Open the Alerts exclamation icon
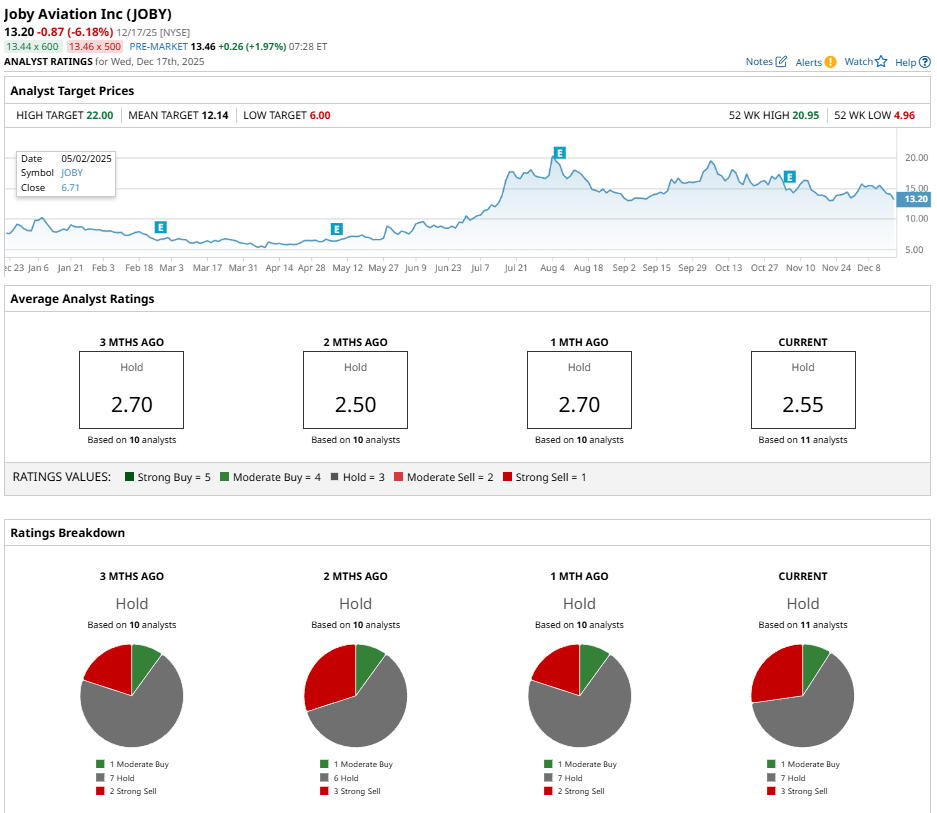The height and width of the screenshot is (813, 937). [830, 62]
